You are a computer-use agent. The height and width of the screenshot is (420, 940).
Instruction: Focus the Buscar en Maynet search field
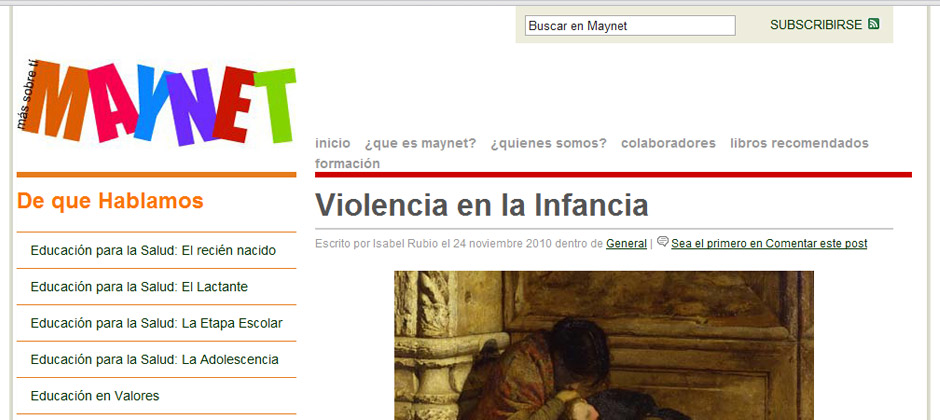(630, 26)
